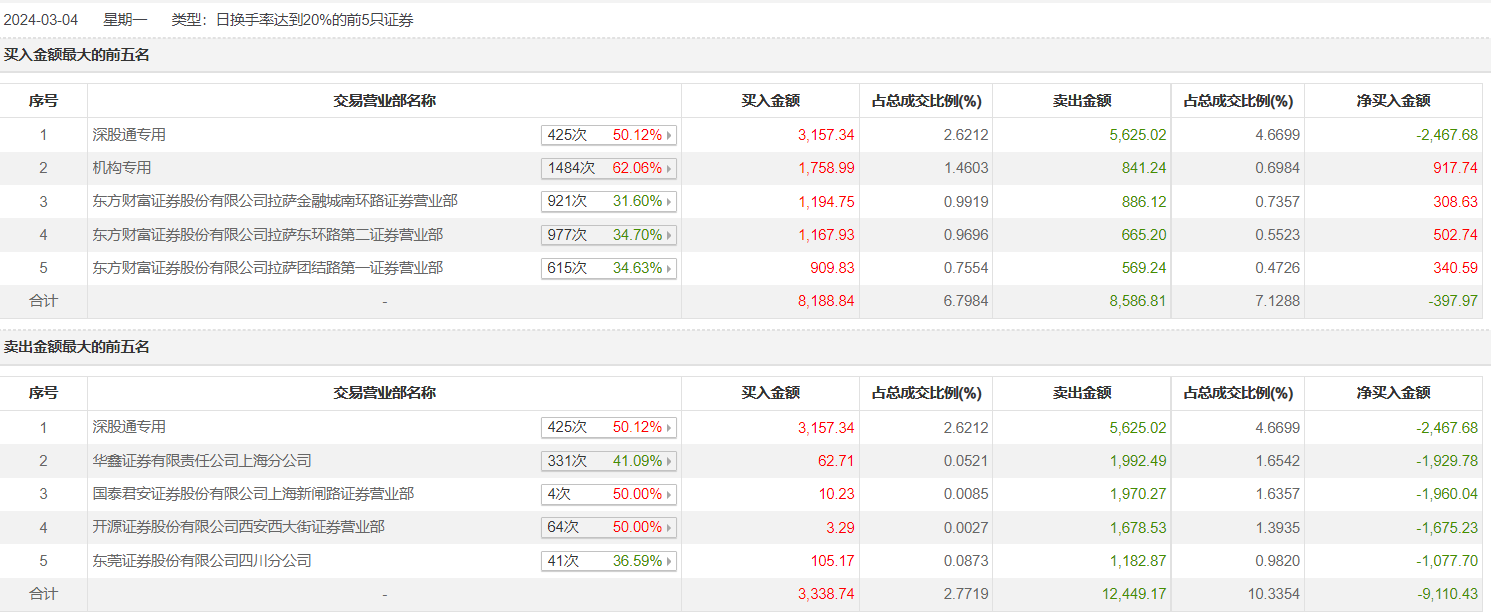Click the arrow beside 64次 50.00%

click(x=669, y=528)
